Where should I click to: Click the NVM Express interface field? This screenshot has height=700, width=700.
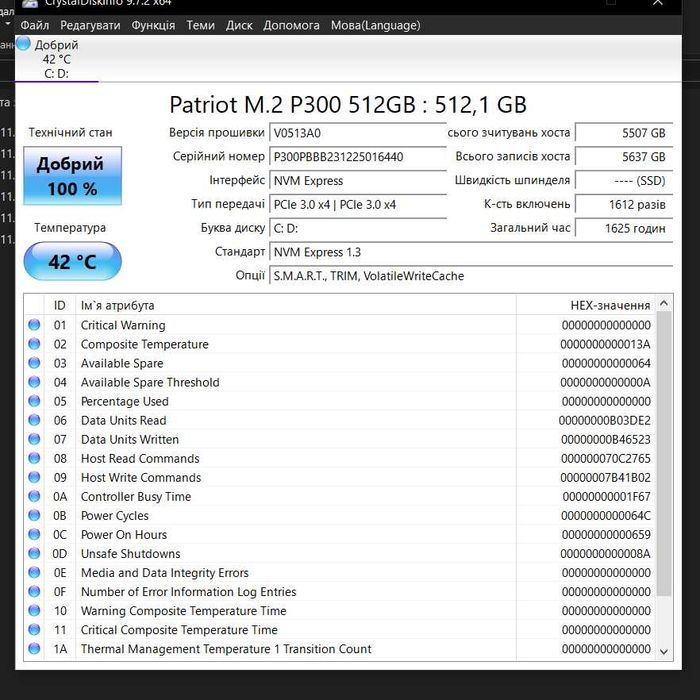pos(358,181)
